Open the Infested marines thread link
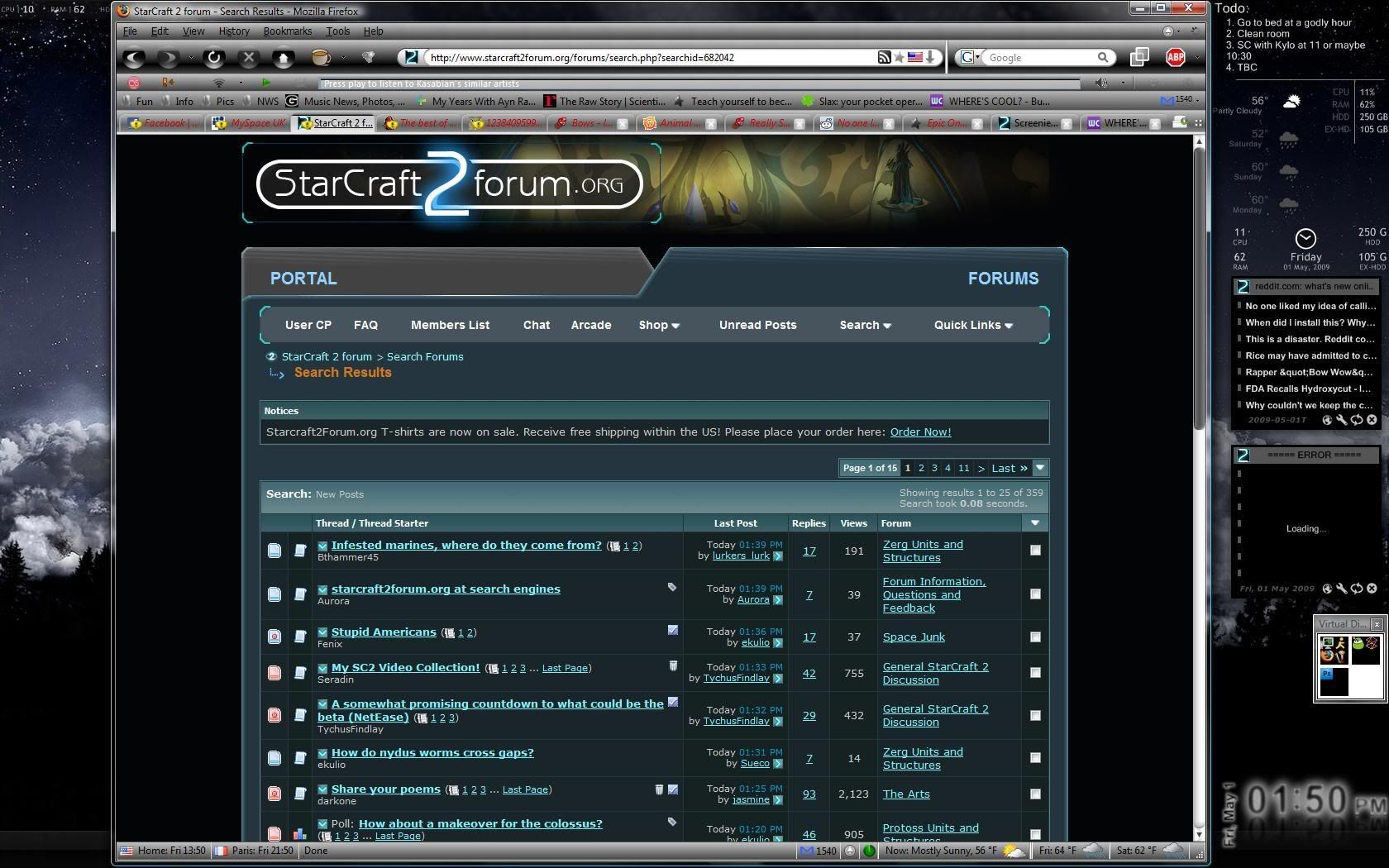Screen dimensions: 1389x868 pyautogui.click(x=466, y=545)
